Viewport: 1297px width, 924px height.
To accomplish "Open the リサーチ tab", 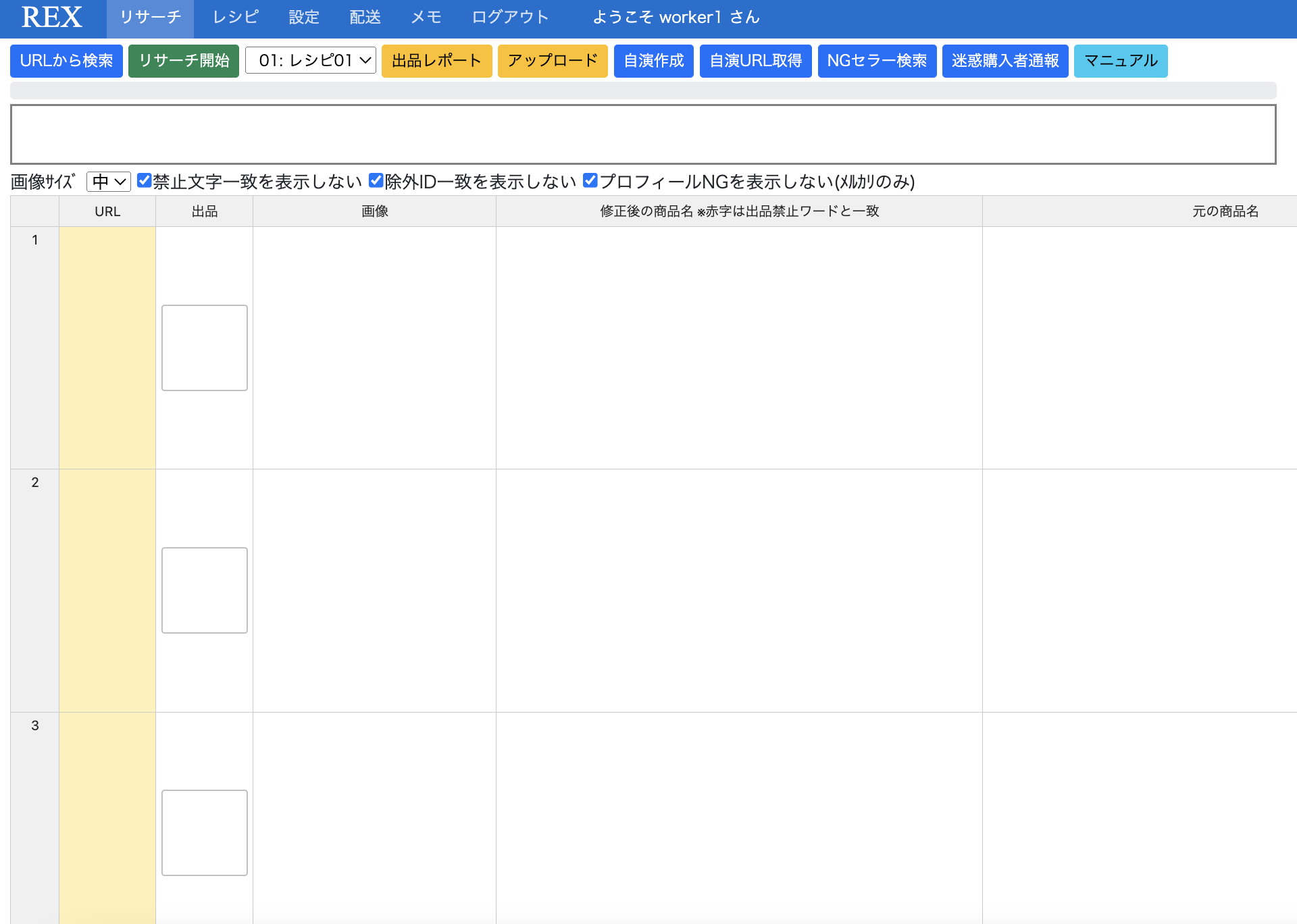I will pos(150,18).
